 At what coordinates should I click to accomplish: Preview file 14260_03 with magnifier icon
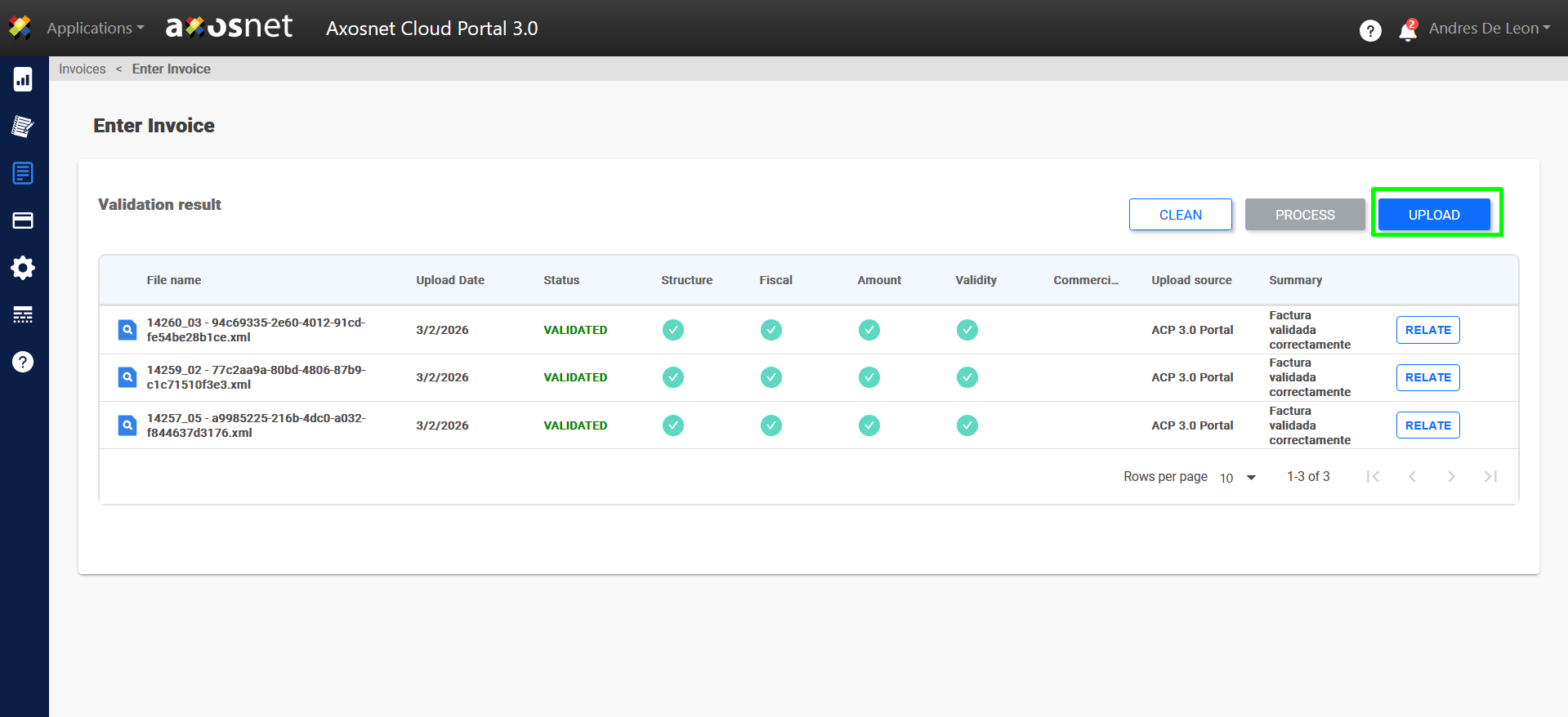127,330
